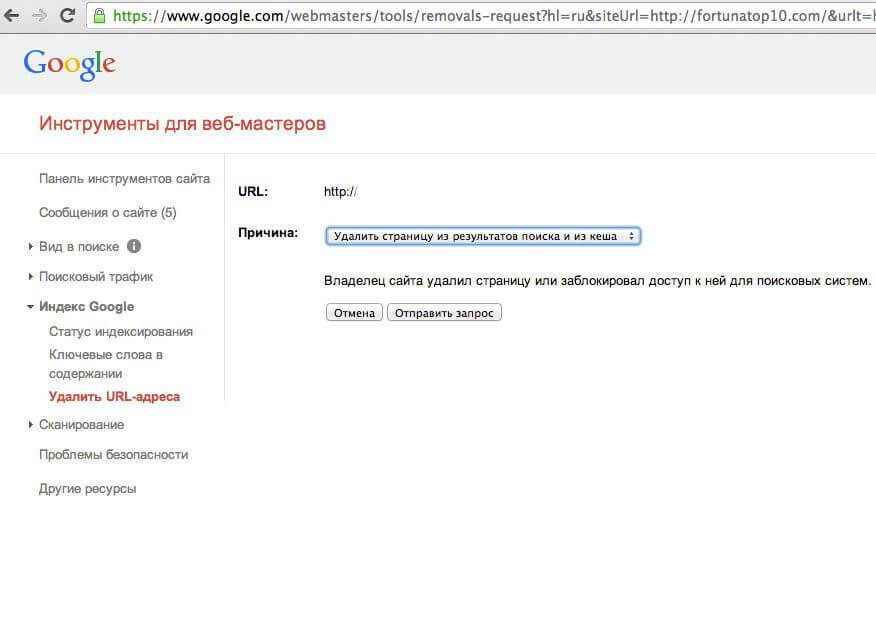
Task: Click the browser back arrow
Action: pyautogui.click(x=11, y=15)
